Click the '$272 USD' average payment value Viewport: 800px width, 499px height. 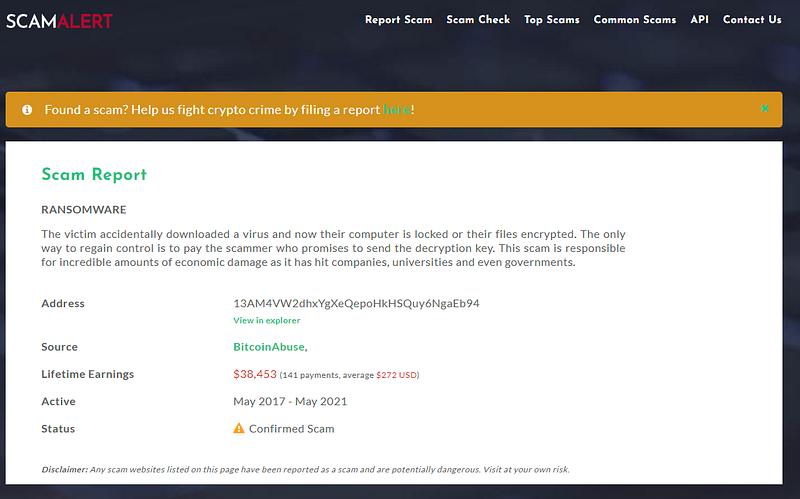point(396,375)
